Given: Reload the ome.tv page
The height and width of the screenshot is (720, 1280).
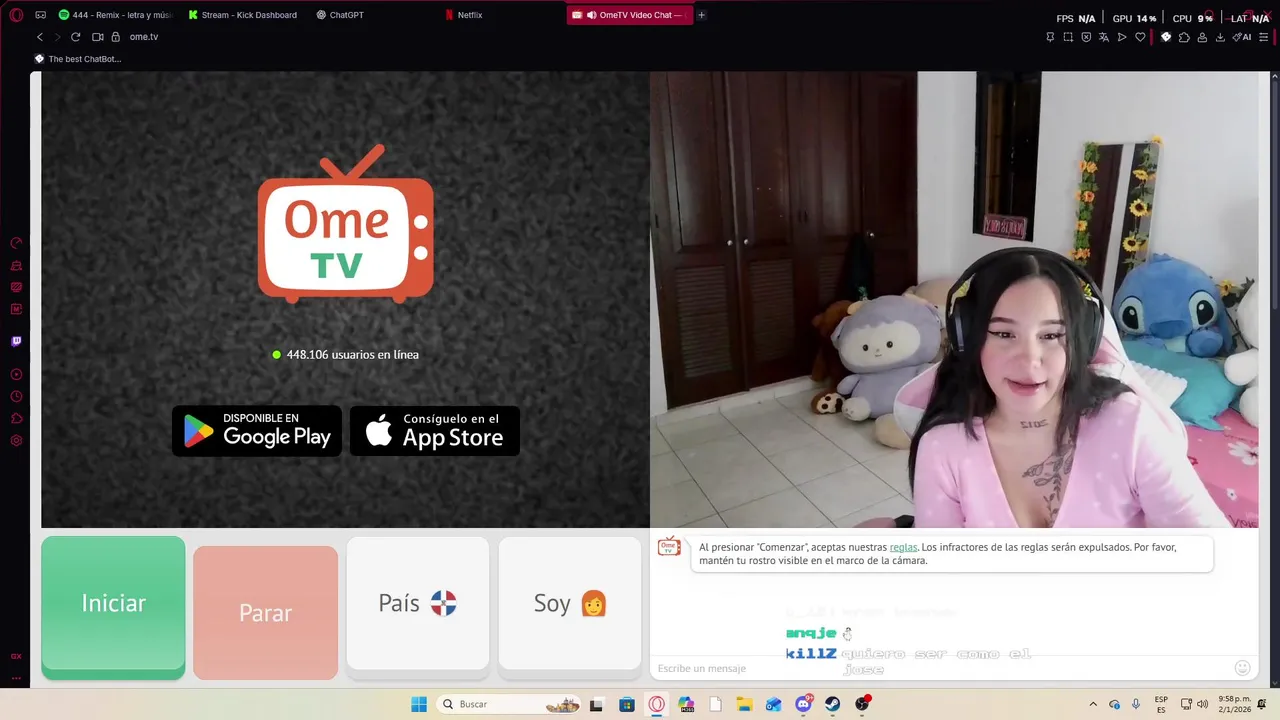Looking at the screenshot, I should [x=75, y=37].
